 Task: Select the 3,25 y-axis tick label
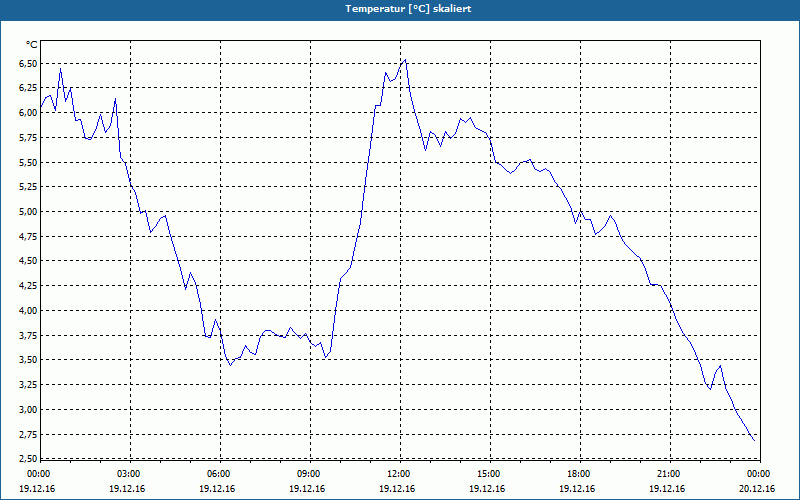point(28,385)
